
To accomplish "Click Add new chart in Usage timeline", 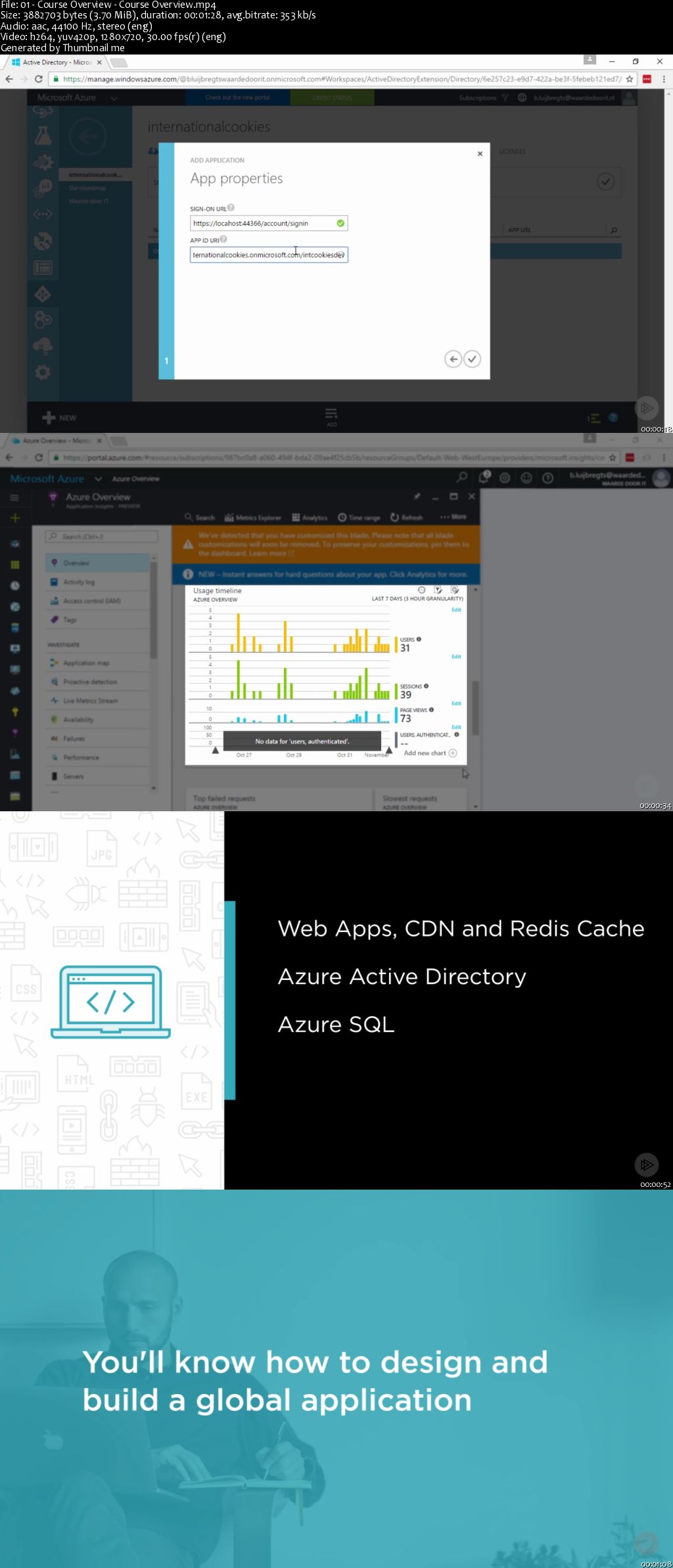I will (430, 753).
